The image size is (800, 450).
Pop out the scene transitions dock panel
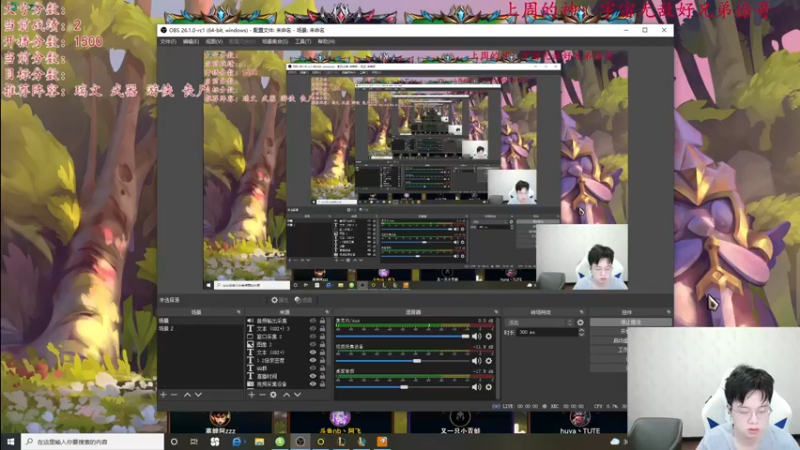click(581, 312)
